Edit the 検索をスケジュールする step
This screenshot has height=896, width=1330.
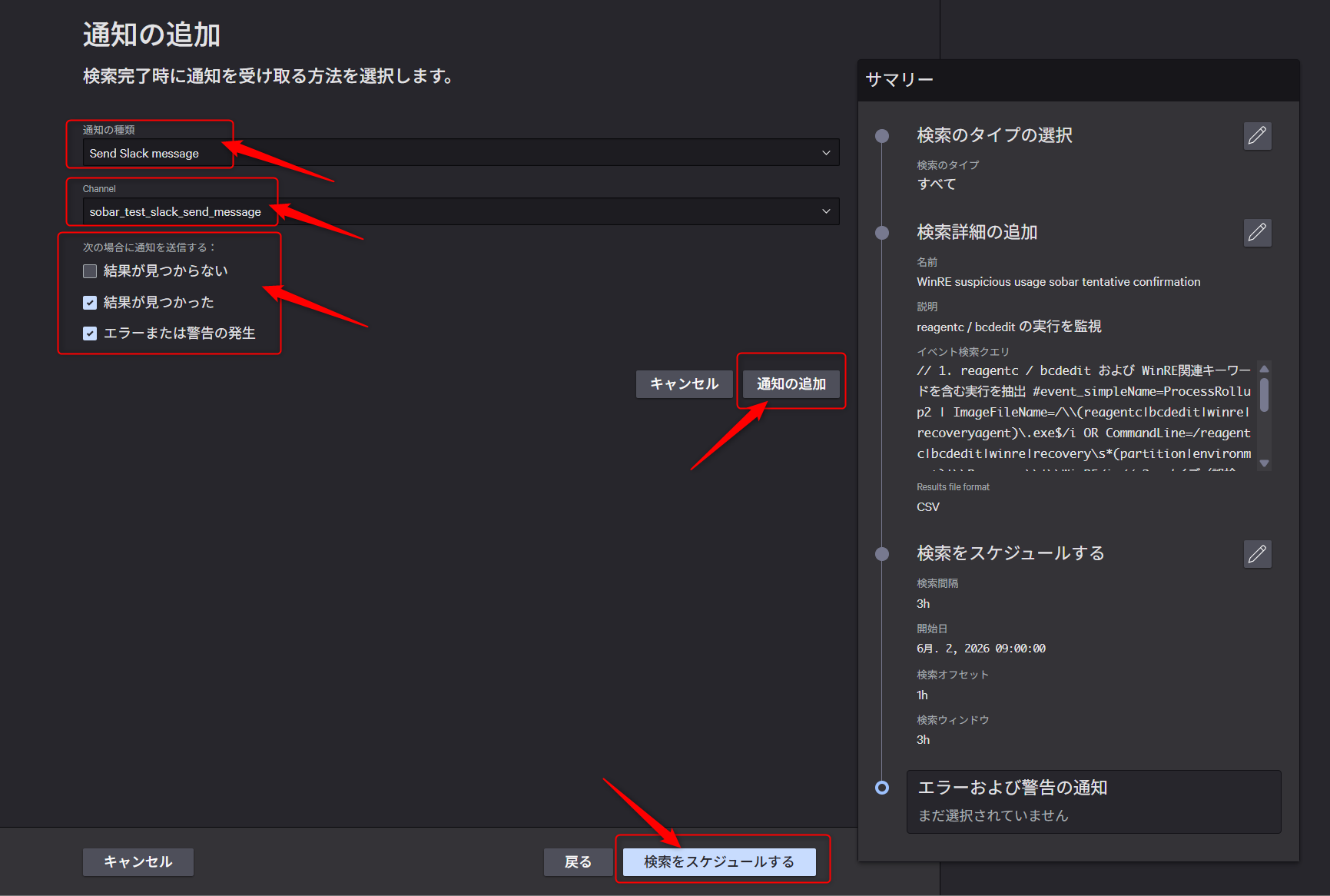[x=1257, y=554]
